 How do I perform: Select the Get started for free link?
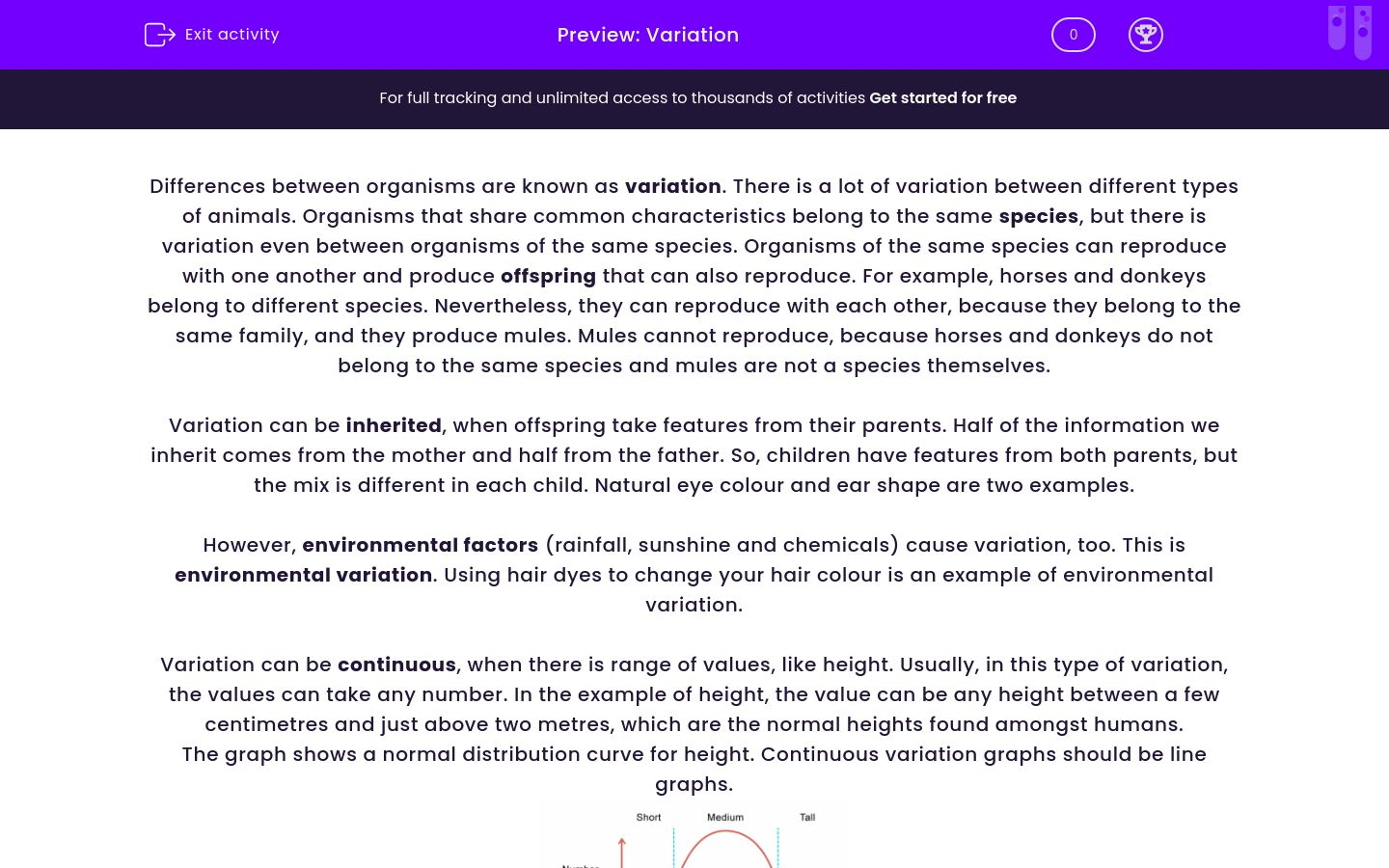click(x=942, y=97)
